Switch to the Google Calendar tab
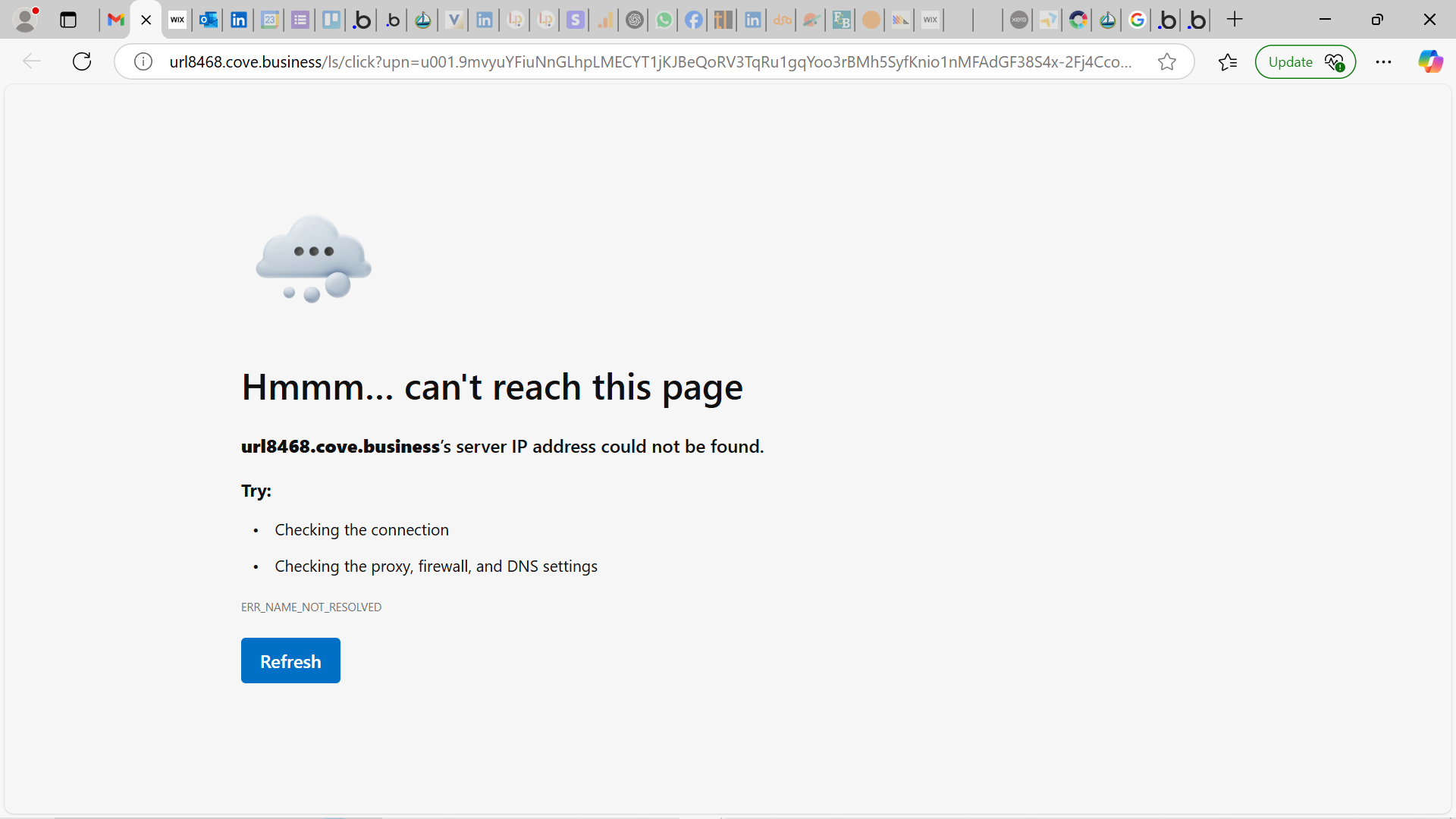Screen dimensions: 1456x819 point(270,20)
